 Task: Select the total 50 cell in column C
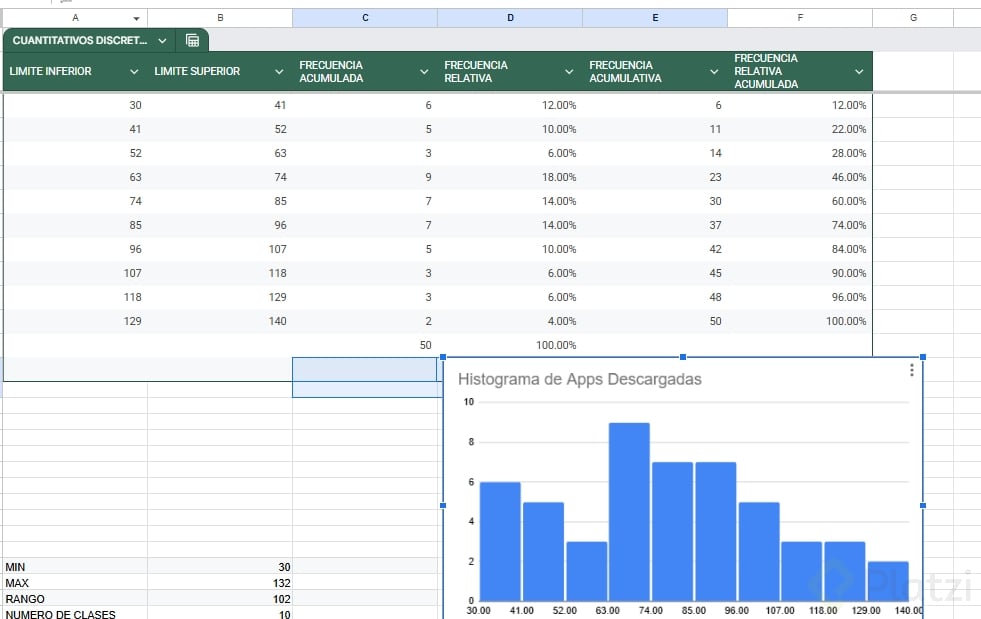365,345
